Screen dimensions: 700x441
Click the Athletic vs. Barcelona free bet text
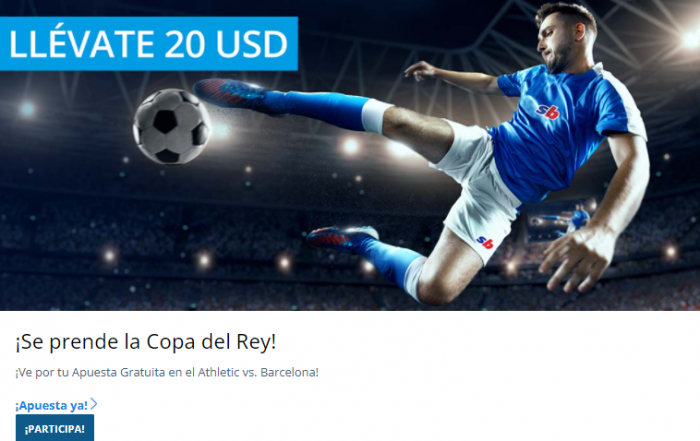click(x=167, y=372)
